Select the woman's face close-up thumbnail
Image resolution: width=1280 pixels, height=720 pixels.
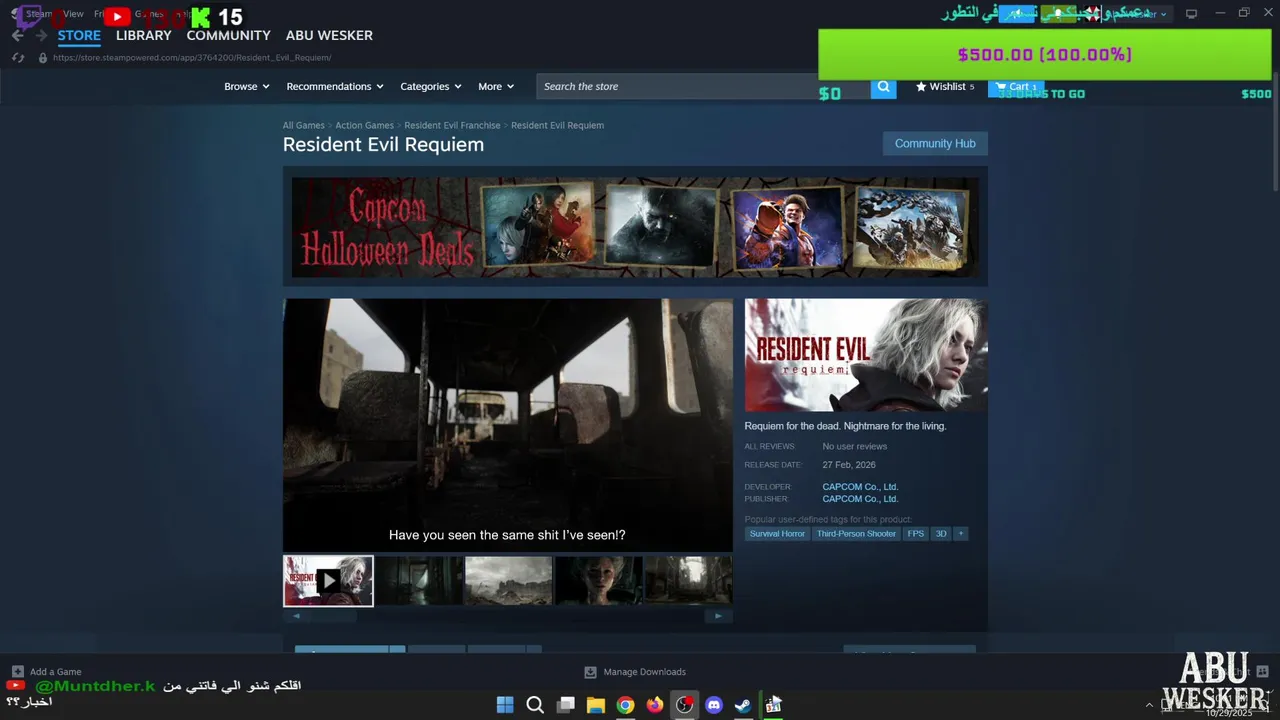pos(598,580)
